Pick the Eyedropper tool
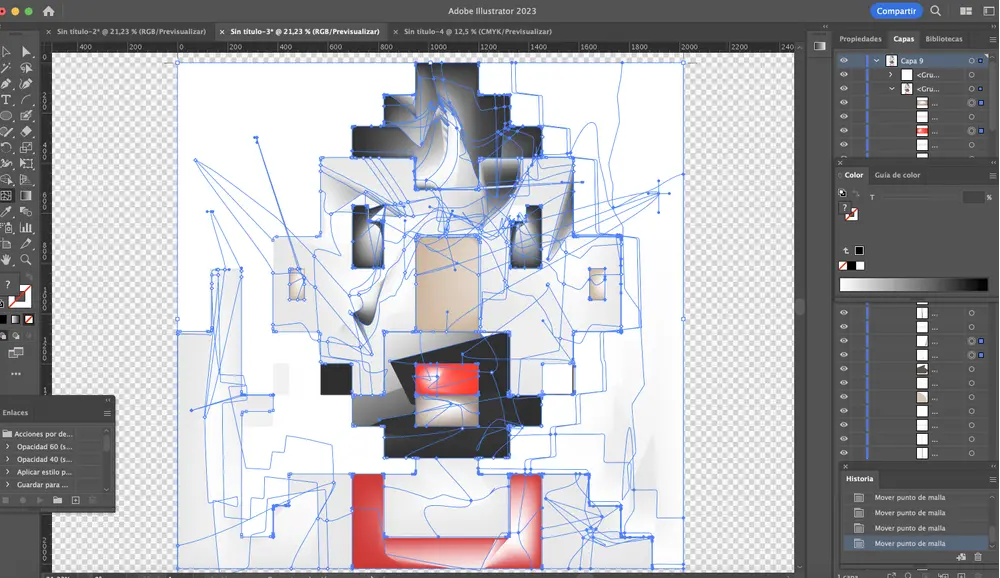 (x=6, y=212)
